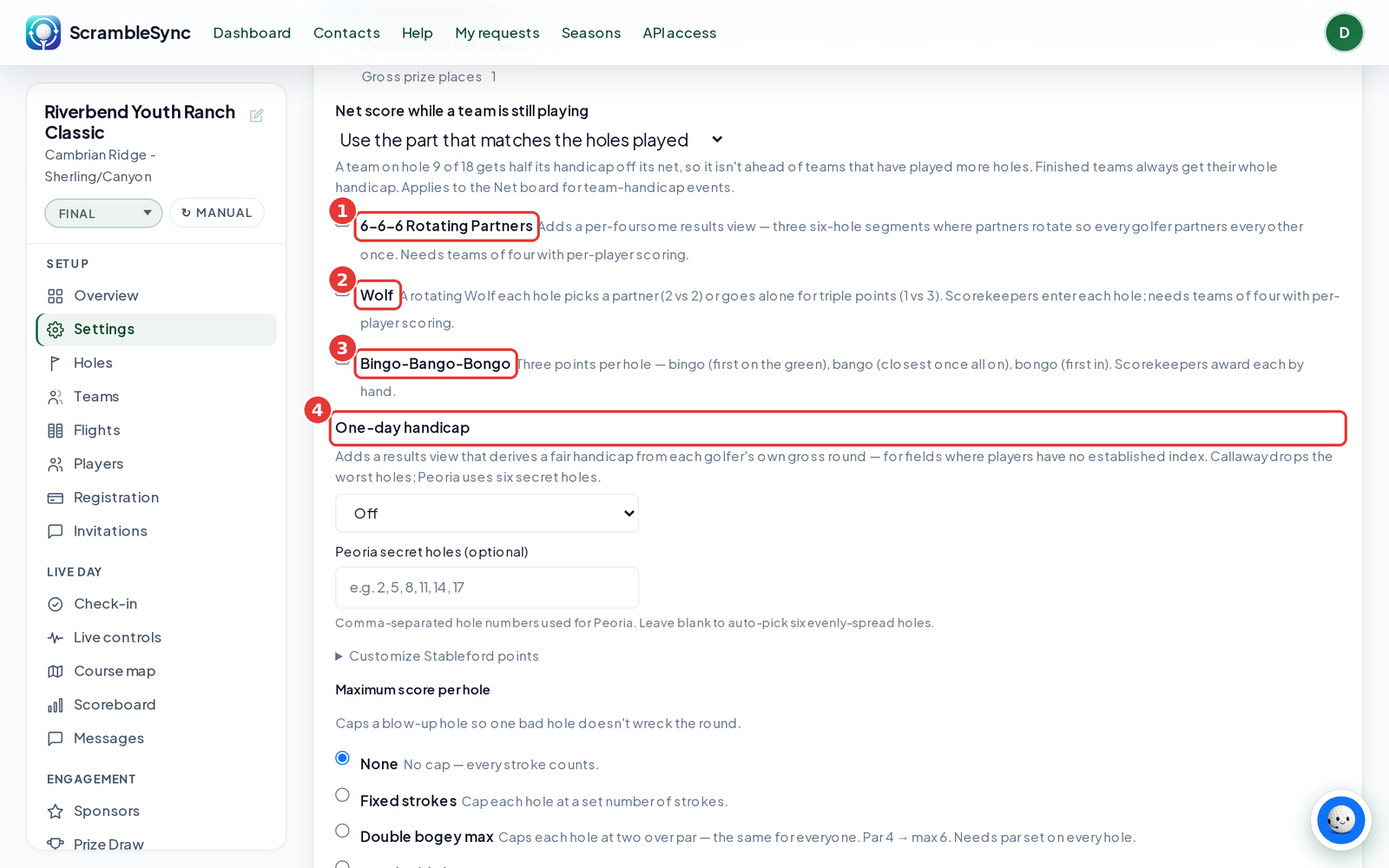Open the API access nav item
Viewport: 1389px width, 868px height.
pyautogui.click(x=680, y=33)
